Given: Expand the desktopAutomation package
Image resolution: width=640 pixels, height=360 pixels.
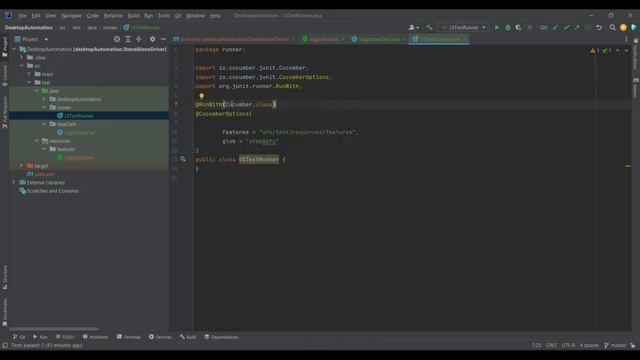Looking at the screenshot, I should click(x=44, y=99).
